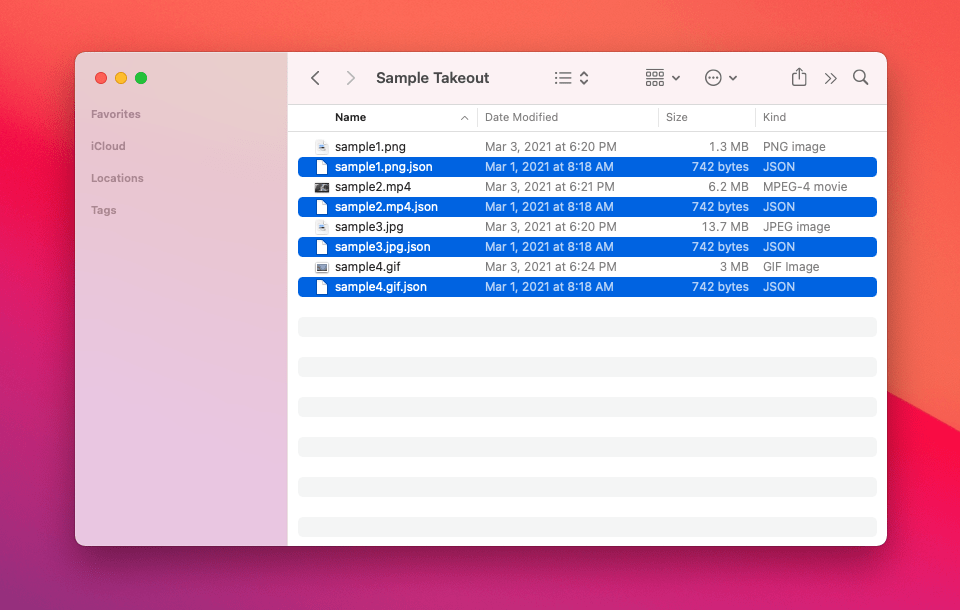Expand the Favorites sidebar section
Screen dimensions: 960x610
(x=116, y=114)
